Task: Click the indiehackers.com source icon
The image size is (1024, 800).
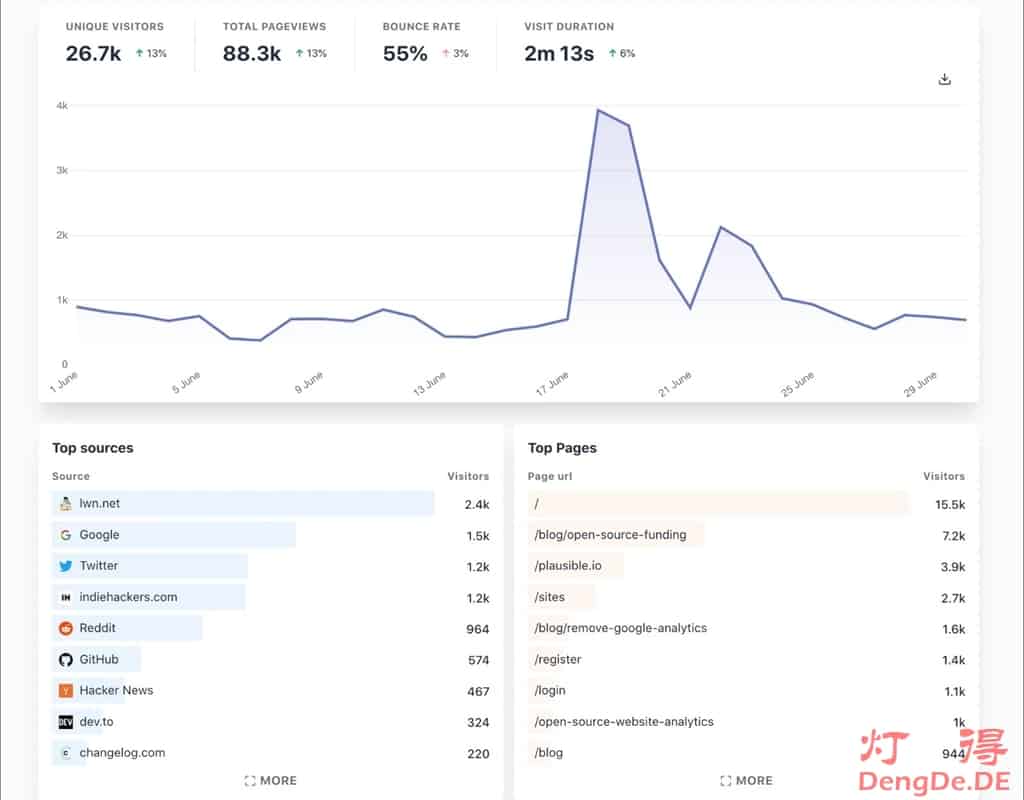Action: tap(66, 597)
